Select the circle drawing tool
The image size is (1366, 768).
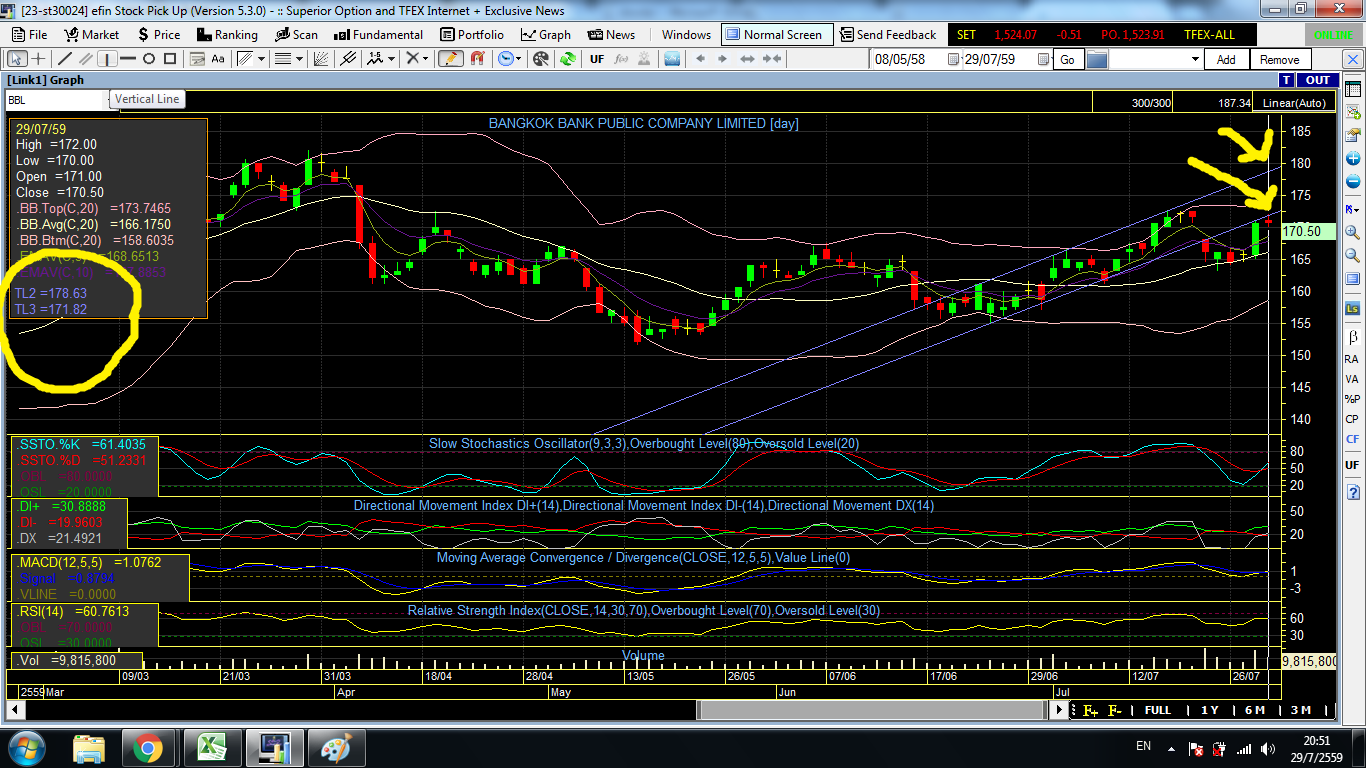148,59
